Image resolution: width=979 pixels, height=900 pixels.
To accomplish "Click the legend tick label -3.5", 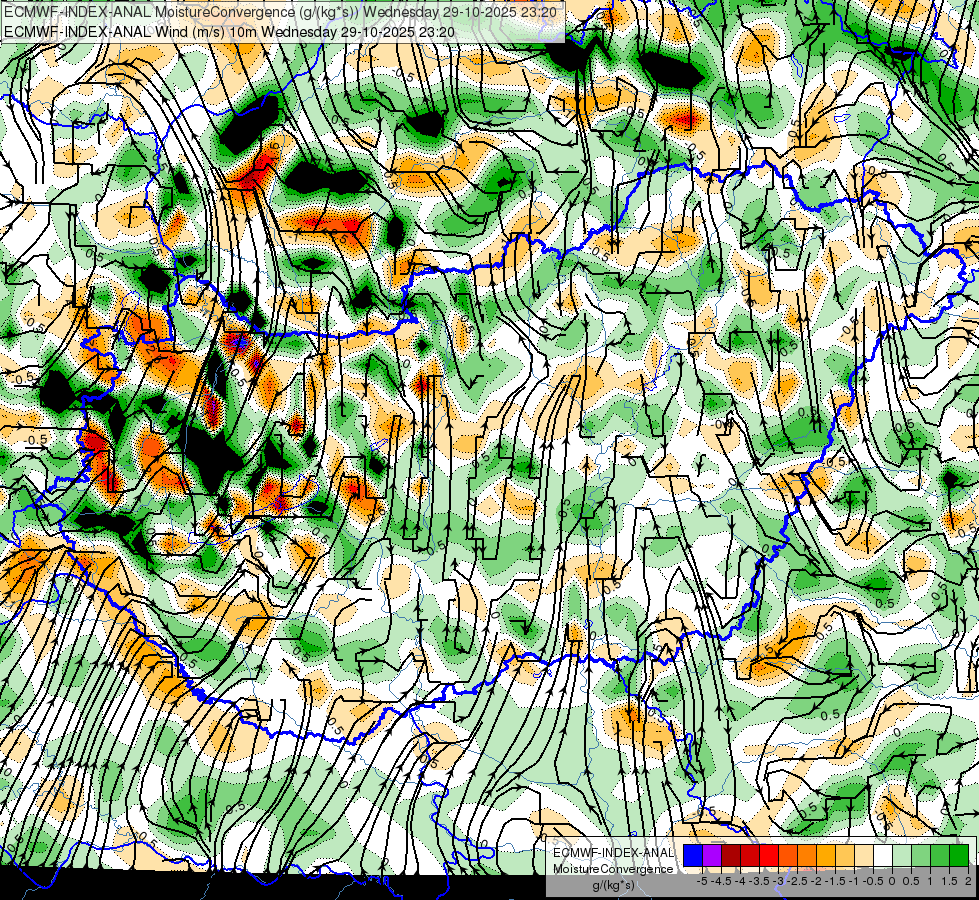I will tap(759, 881).
